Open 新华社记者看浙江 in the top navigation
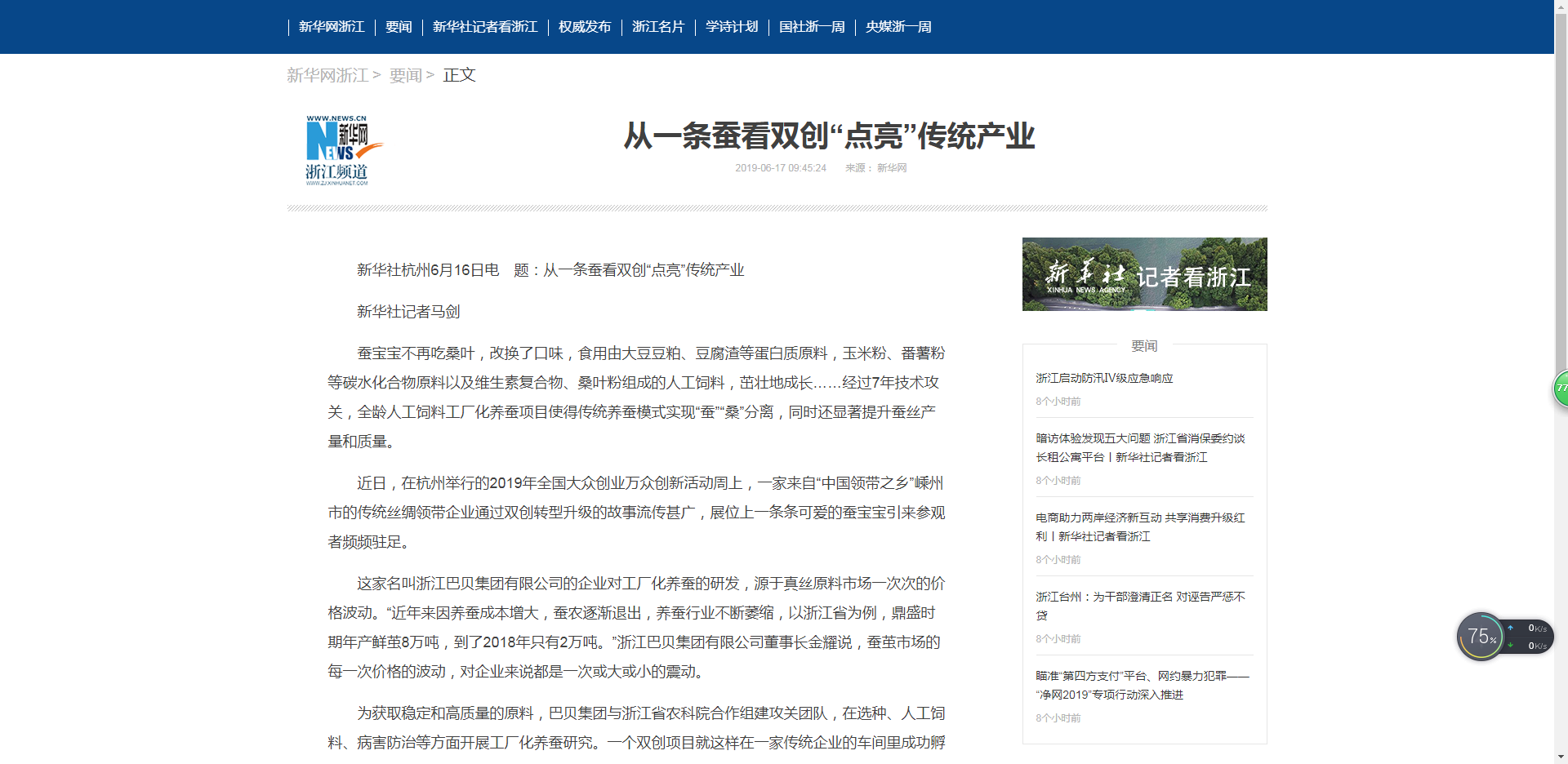 click(x=485, y=27)
